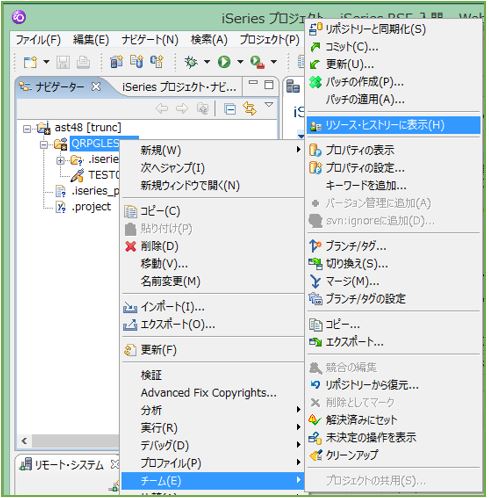Open the New wizard dropdown arrow
Viewport: 489px width, 498px height.
click(x=46, y=62)
